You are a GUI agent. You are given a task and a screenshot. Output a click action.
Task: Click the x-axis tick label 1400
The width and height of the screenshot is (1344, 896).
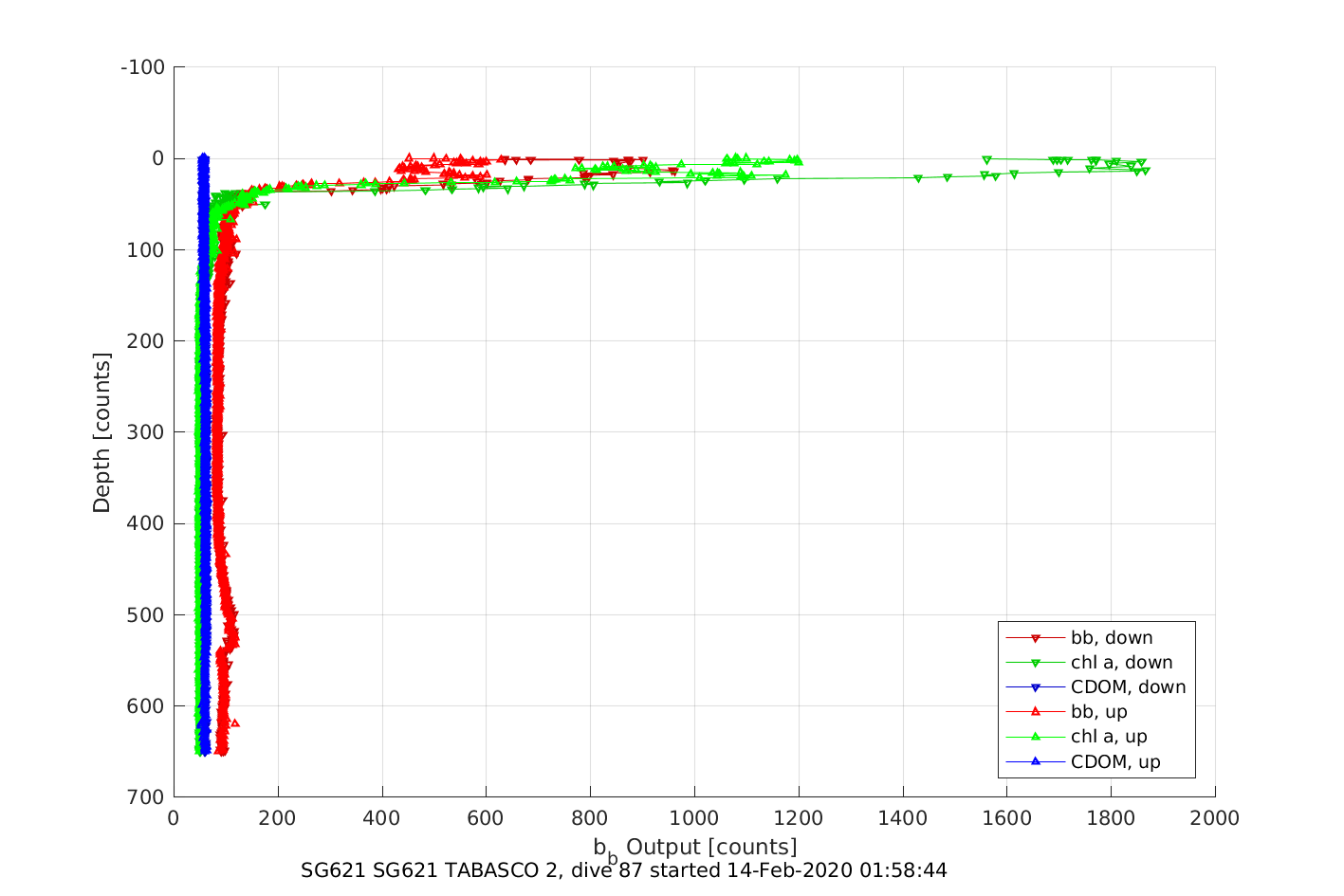coord(903,818)
